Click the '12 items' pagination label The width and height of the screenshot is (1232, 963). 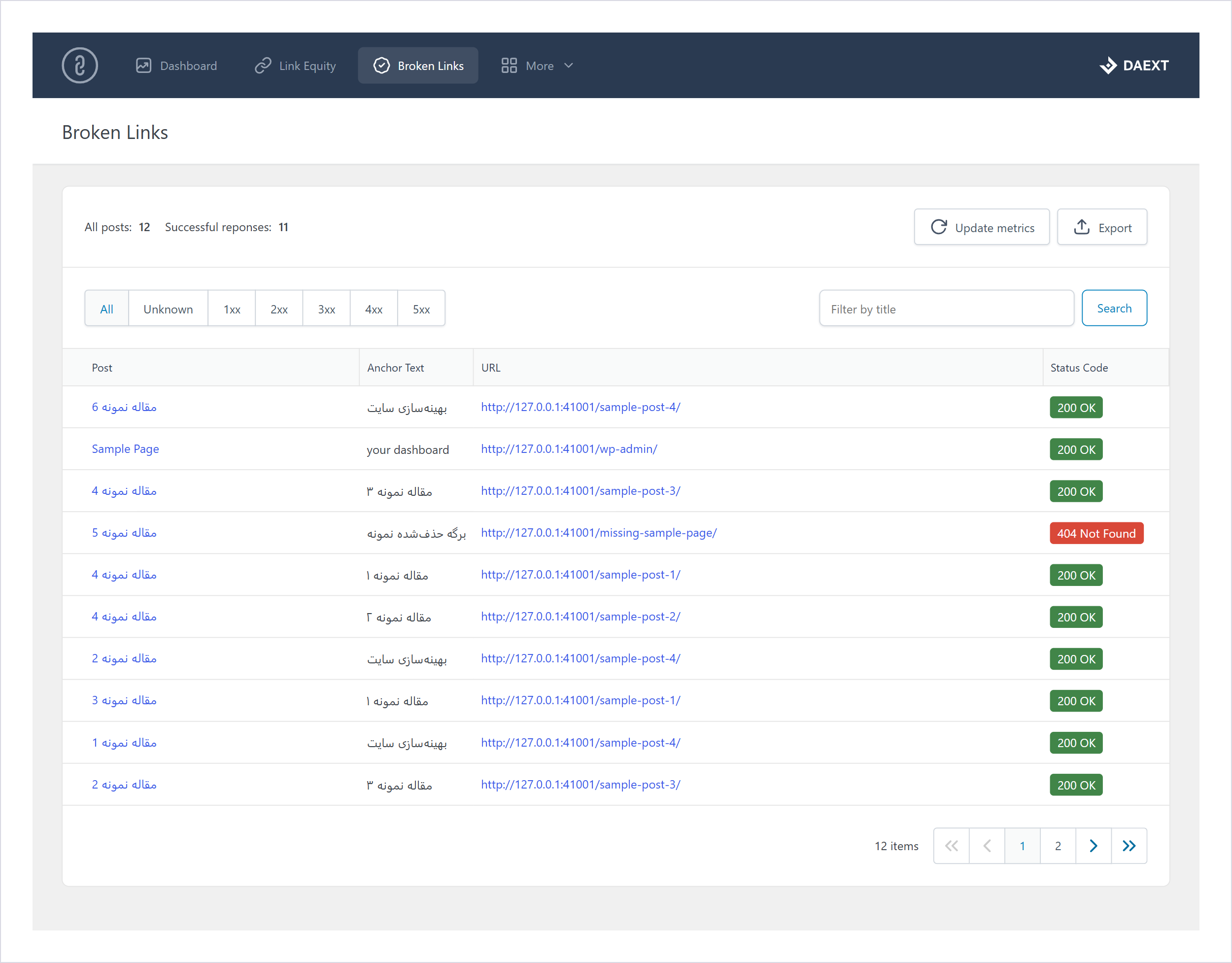coord(896,846)
